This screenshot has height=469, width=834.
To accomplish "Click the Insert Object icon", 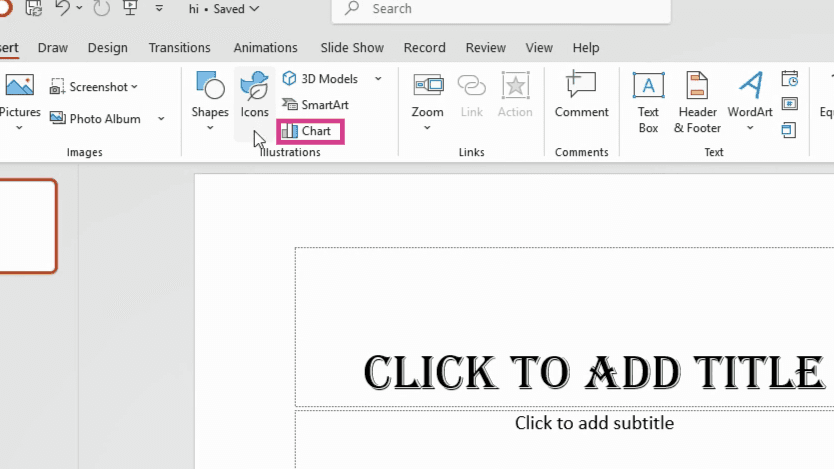I will pos(789,129).
